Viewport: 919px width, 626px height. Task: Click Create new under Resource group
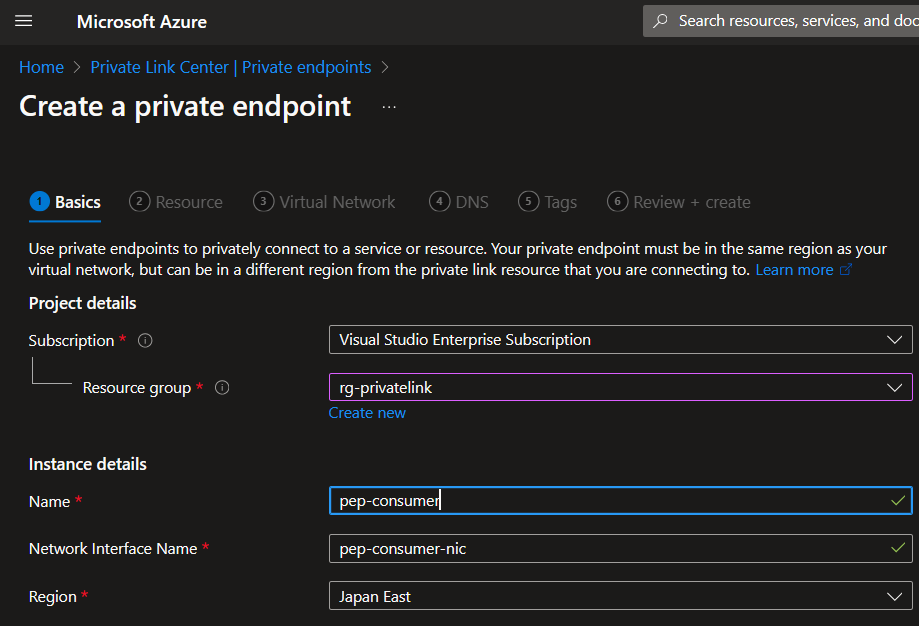[x=367, y=412]
